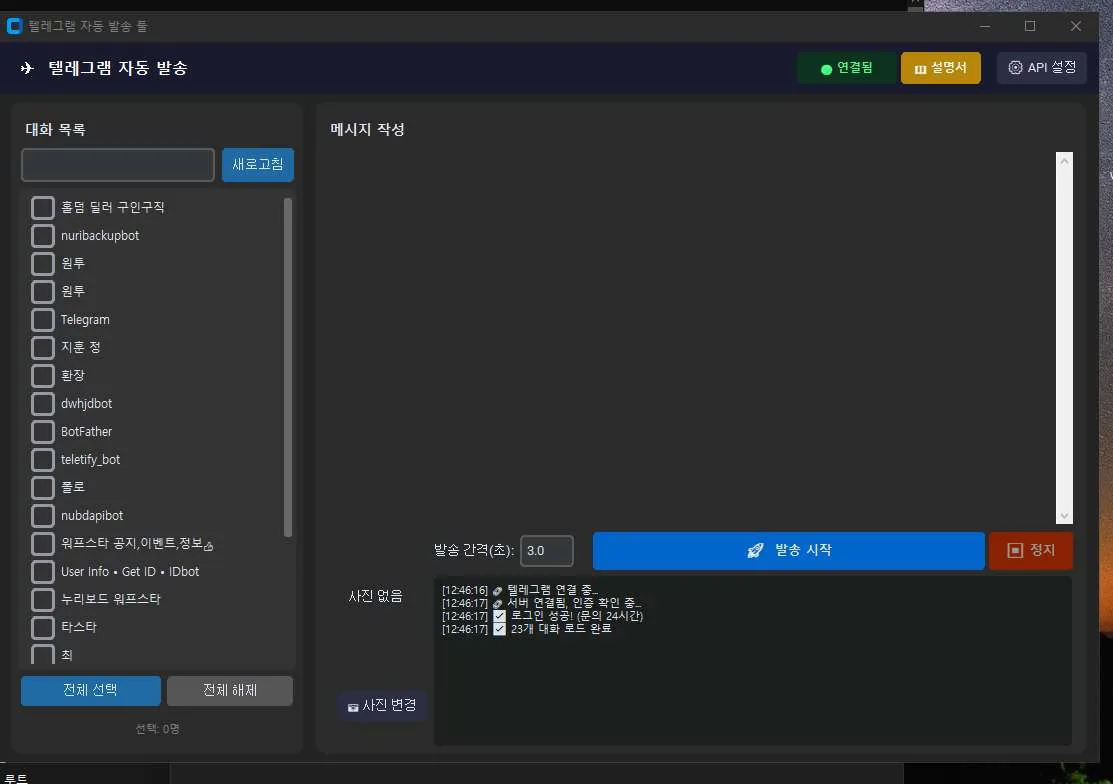Screen dimensions: 1113x784
Task: Minimize the 텔레그램 자동 발송 툴 window
Action: (x=985, y=26)
